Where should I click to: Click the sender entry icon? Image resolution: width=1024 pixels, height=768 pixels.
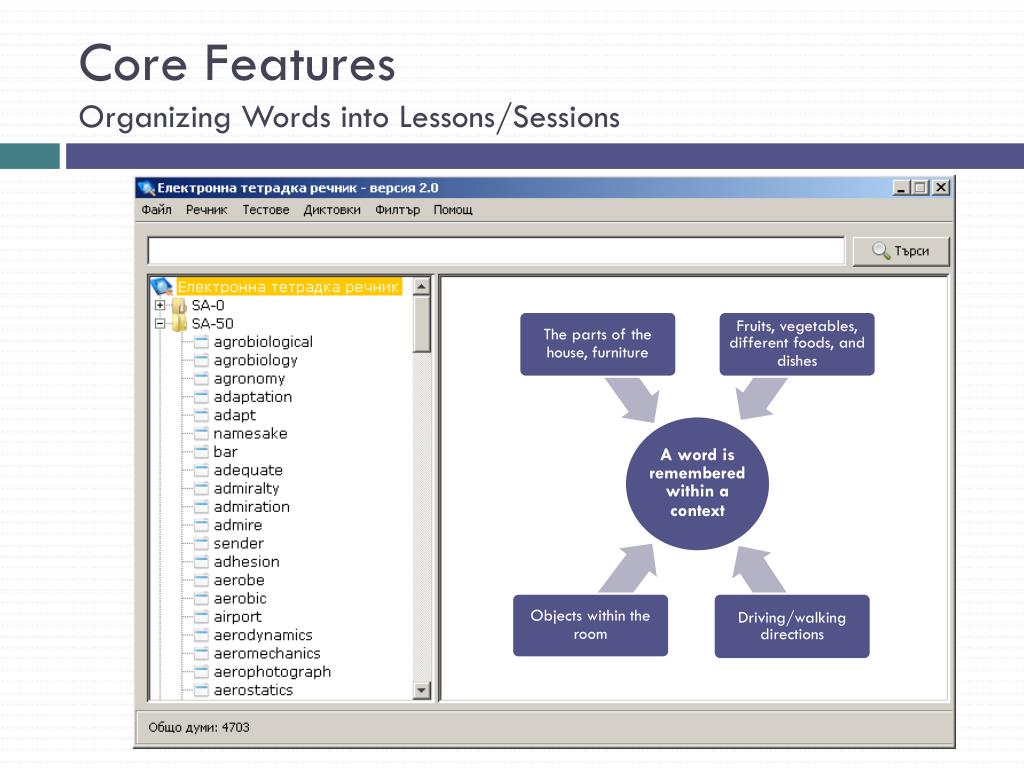(x=202, y=543)
